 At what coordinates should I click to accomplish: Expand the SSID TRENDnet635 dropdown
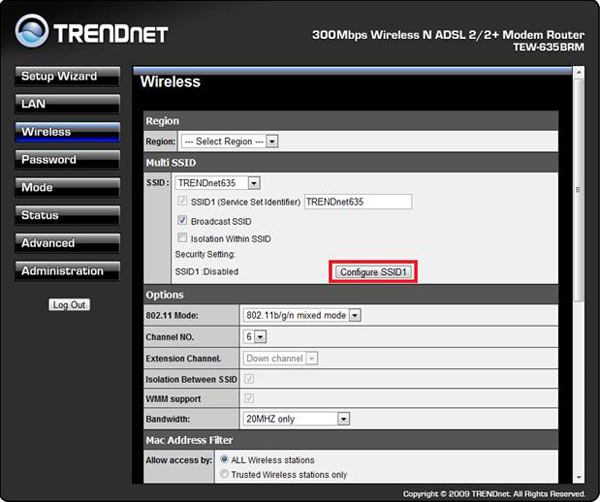coord(218,183)
